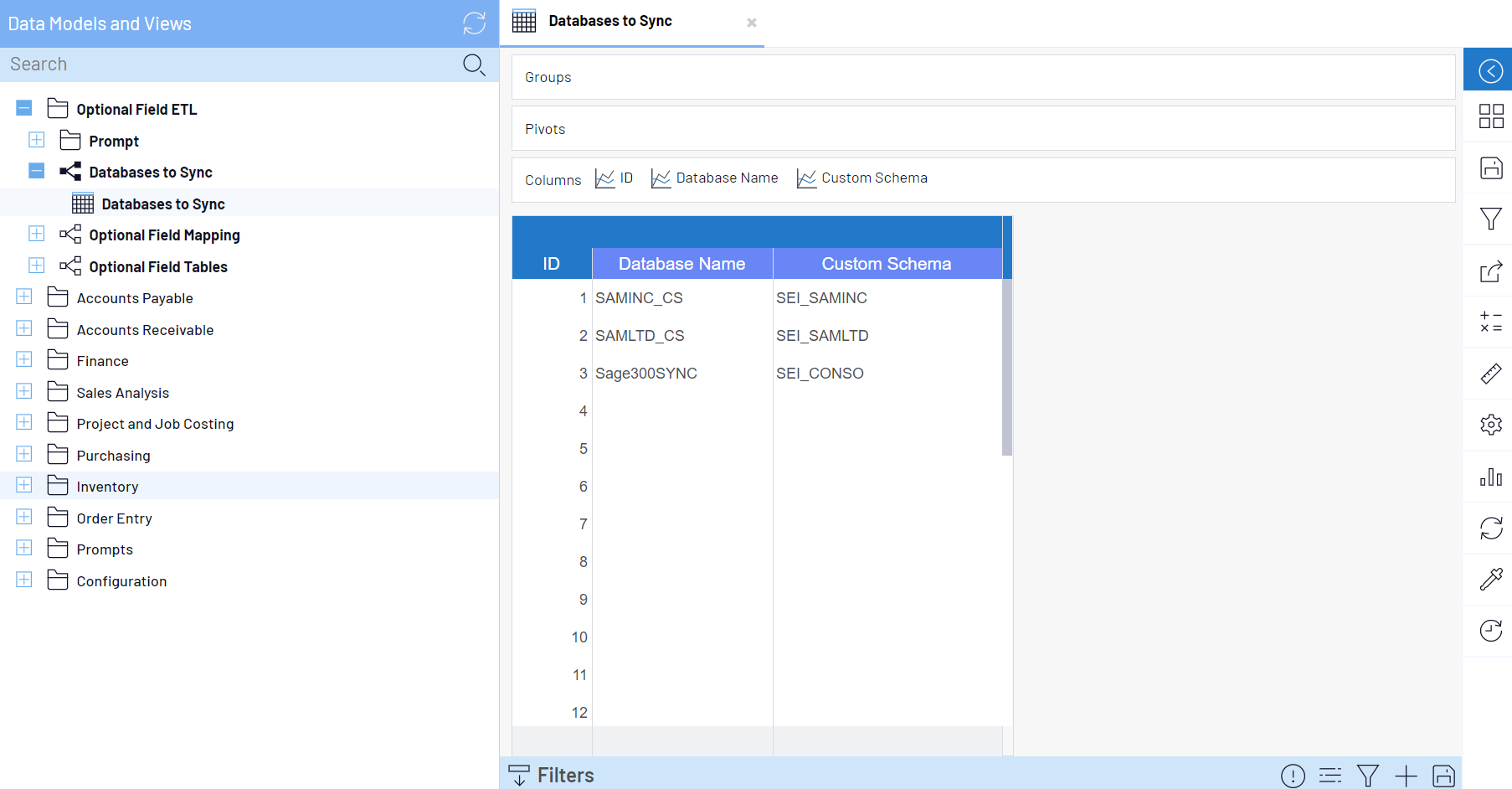Viewport: 1512px width, 789px height.
Task: Open settings gear in right sidebar
Action: 1490,425
